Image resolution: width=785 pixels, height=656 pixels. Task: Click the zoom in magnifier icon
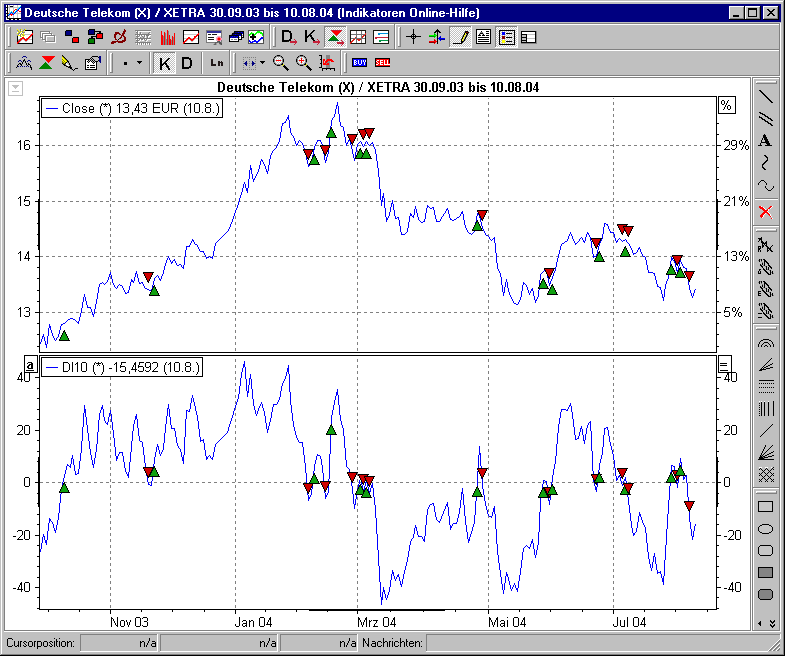(303, 62)
